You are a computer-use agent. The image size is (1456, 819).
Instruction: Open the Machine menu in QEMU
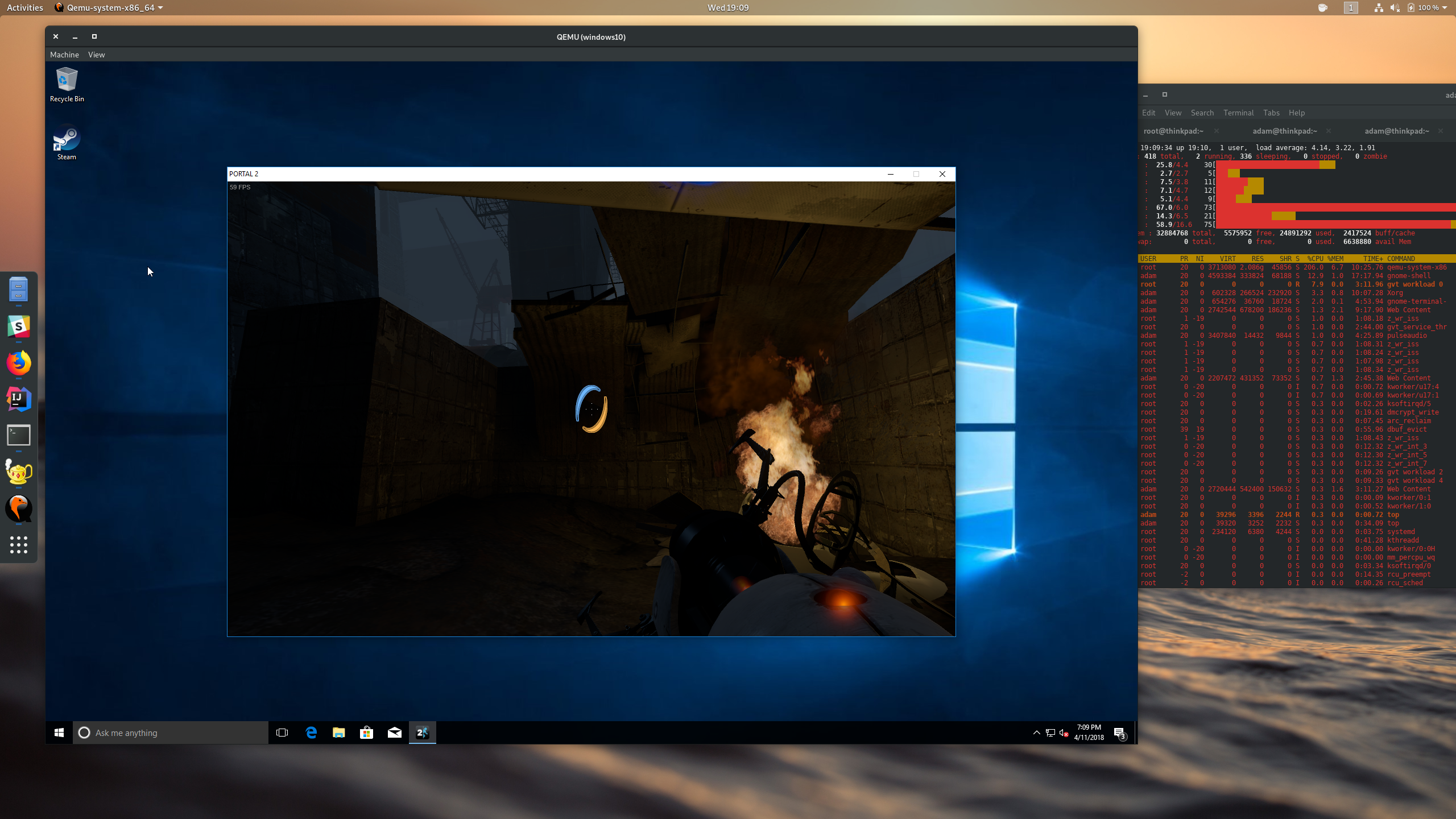coord(64,55)
